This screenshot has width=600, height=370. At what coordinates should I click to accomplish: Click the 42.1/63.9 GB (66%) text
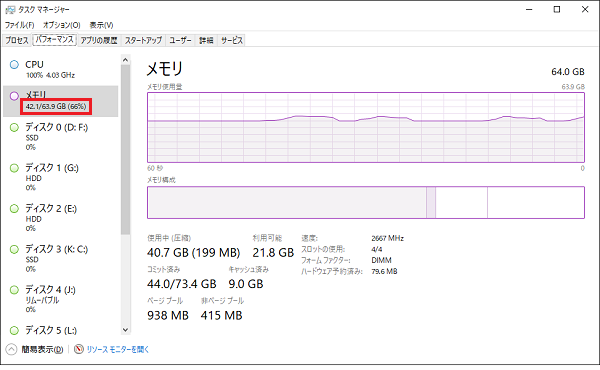56,106
